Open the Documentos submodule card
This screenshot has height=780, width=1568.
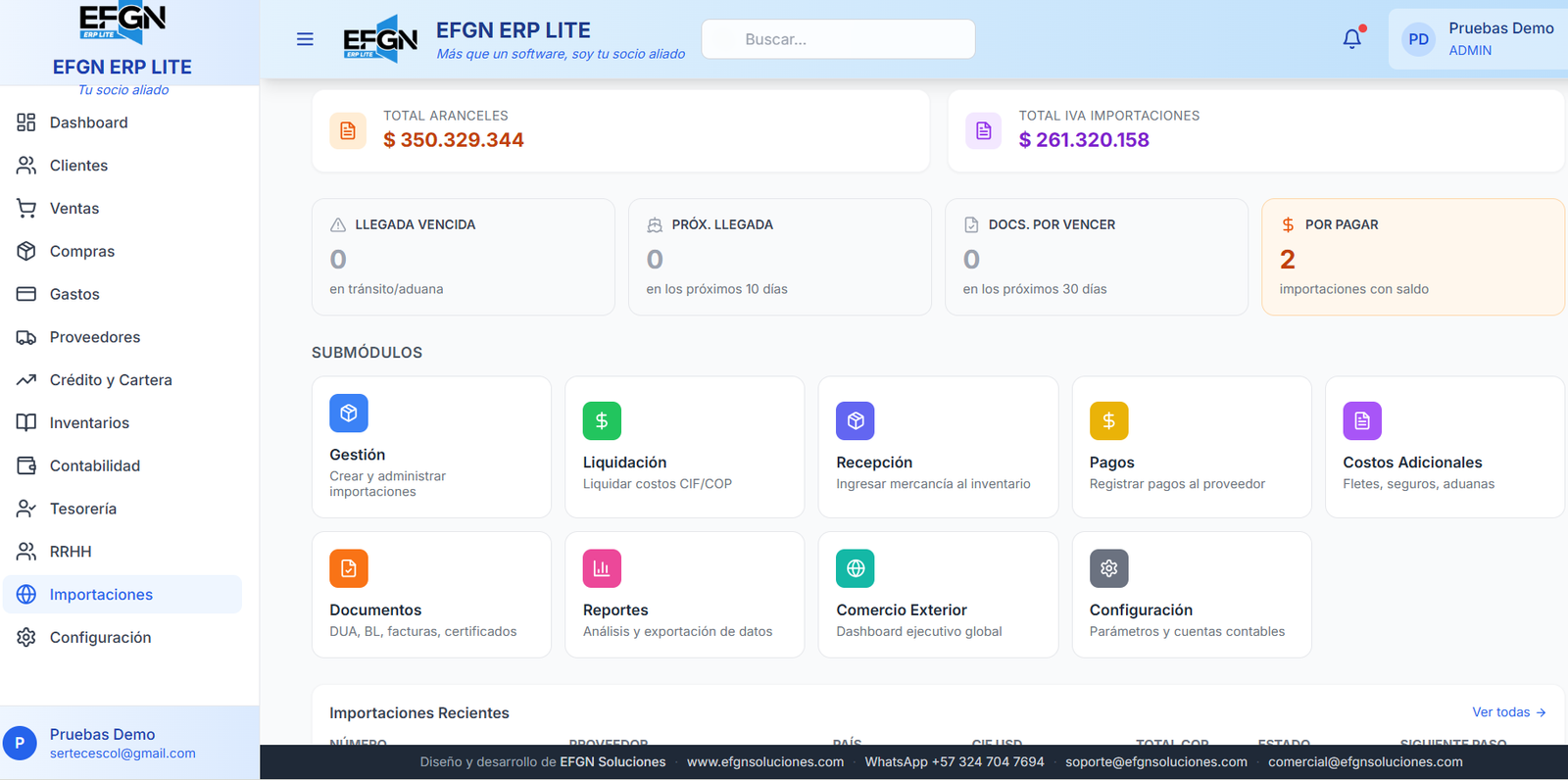click(431, 595)
